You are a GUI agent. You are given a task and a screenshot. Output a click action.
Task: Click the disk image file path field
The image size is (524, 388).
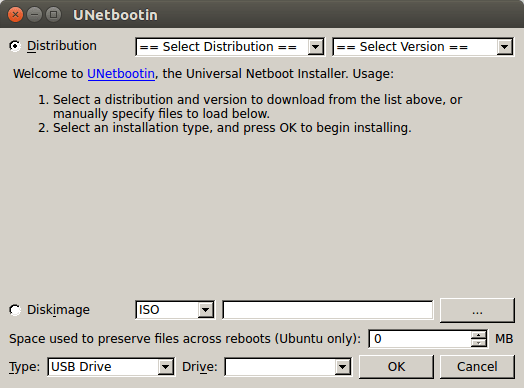point(328,310)
